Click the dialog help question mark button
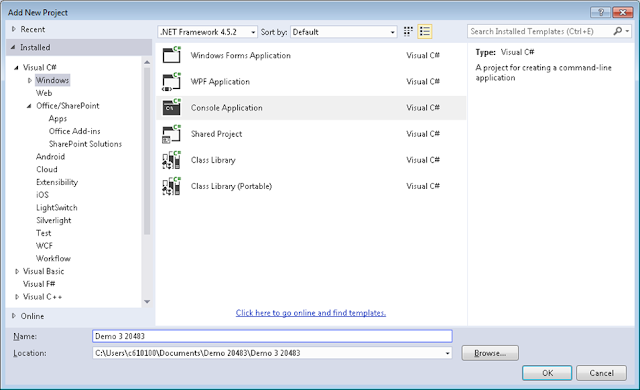The height and width of the screenshot is (390, 640). coord(600,12)
